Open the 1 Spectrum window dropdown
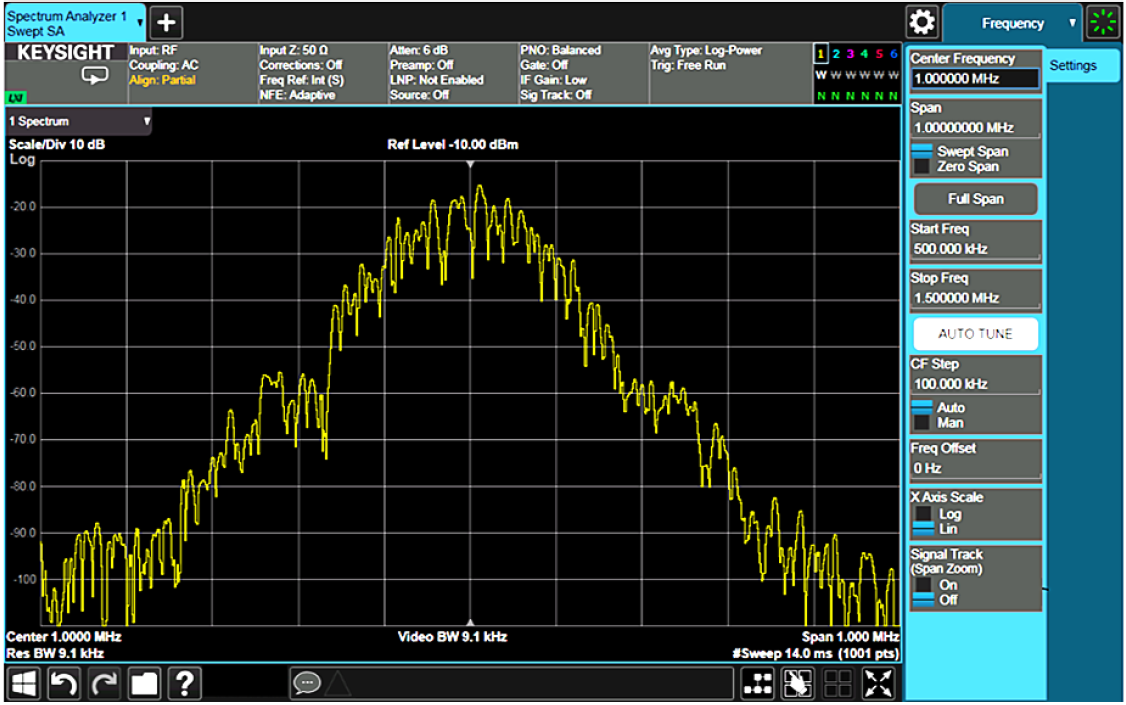 [79, 121]
